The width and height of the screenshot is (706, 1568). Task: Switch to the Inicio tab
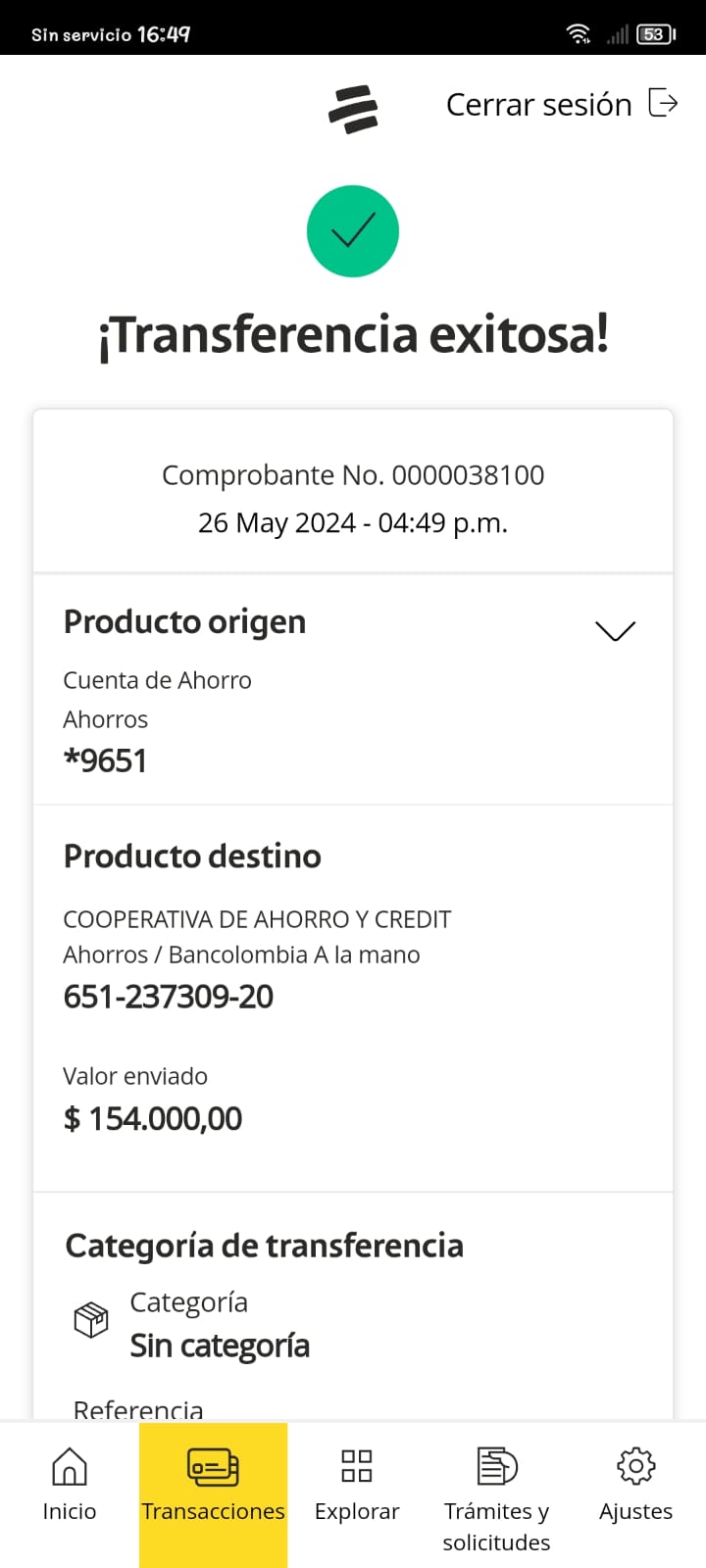(x=69, y=1511)
